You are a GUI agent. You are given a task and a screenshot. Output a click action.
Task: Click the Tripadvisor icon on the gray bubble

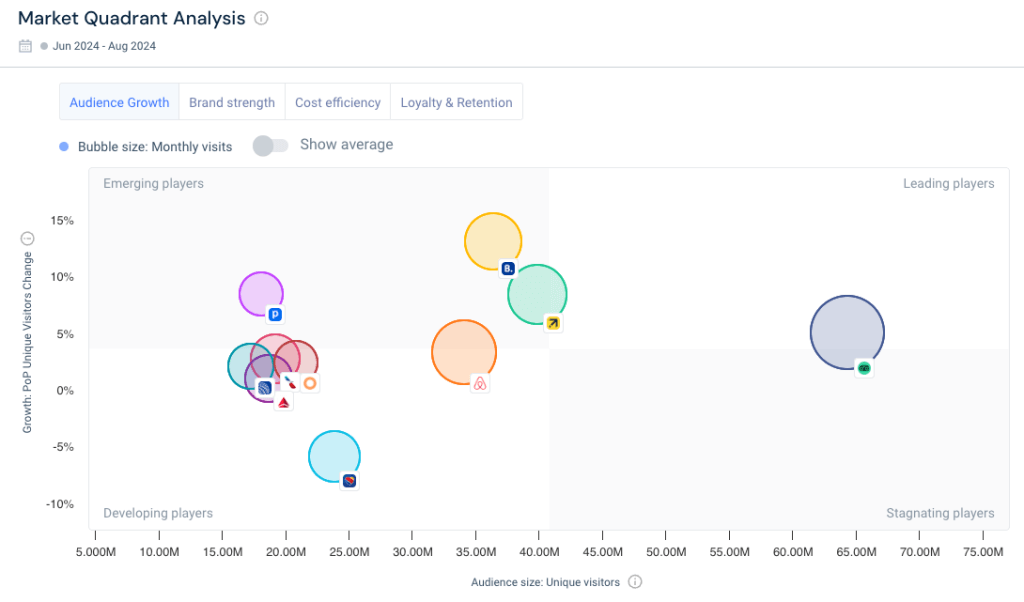[x=862, y=367]
